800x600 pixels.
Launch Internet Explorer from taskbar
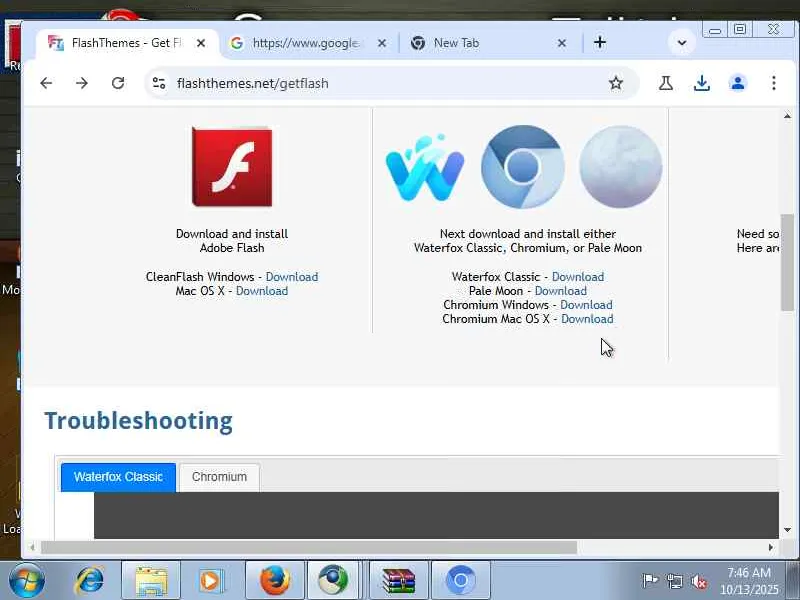click(89, 581)
